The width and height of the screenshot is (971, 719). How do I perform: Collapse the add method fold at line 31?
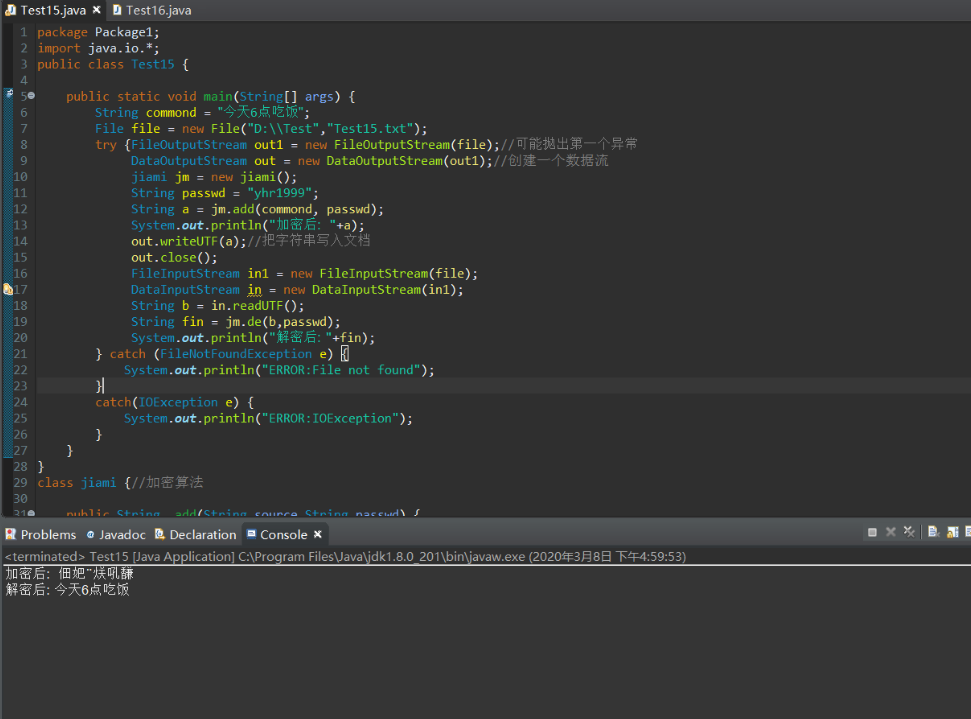[31, 514]
